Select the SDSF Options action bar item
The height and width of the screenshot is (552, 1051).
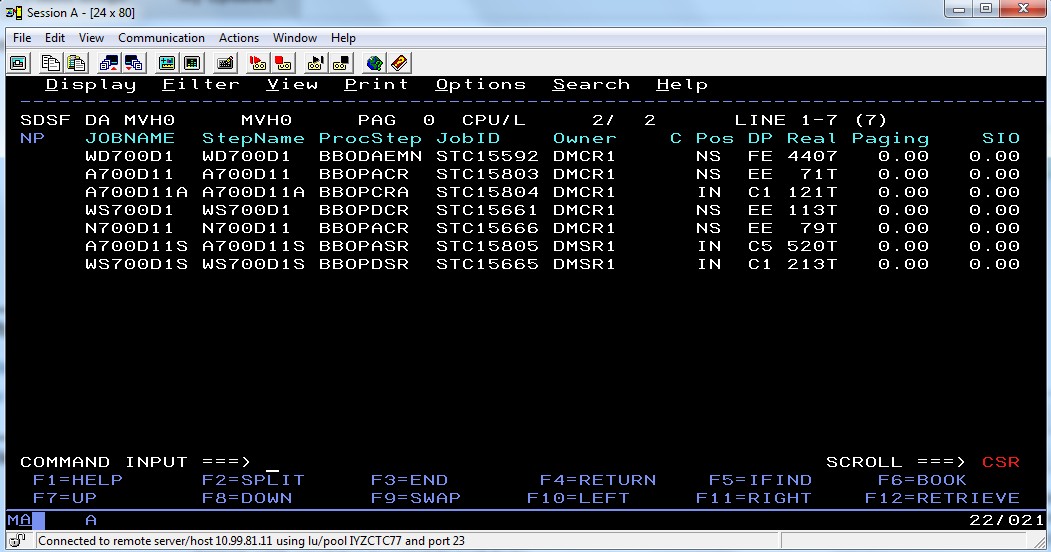click(481, 84)
